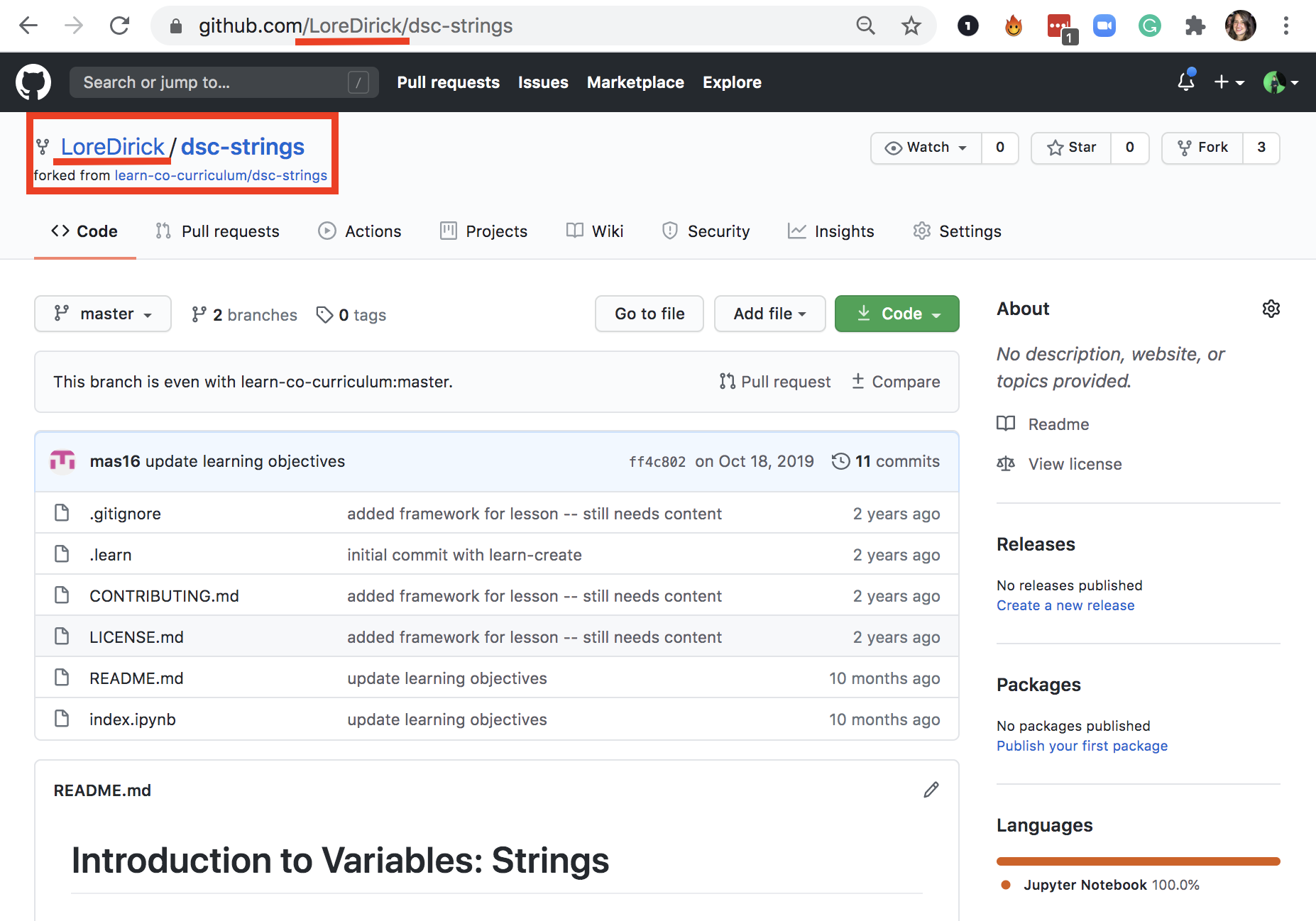This screenshot has width=1316, height=921.
Task: Open Marketplace in top navigation
Action: pyautogui.click(x=635, y=82)
